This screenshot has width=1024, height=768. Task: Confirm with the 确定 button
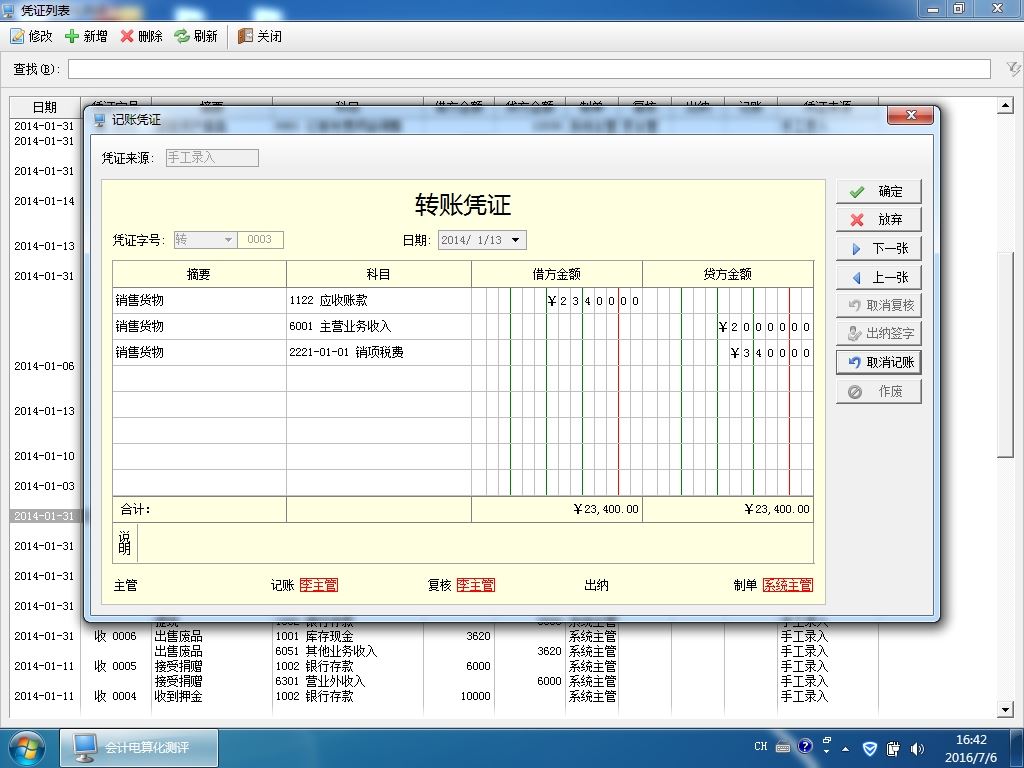pos(878,191)
